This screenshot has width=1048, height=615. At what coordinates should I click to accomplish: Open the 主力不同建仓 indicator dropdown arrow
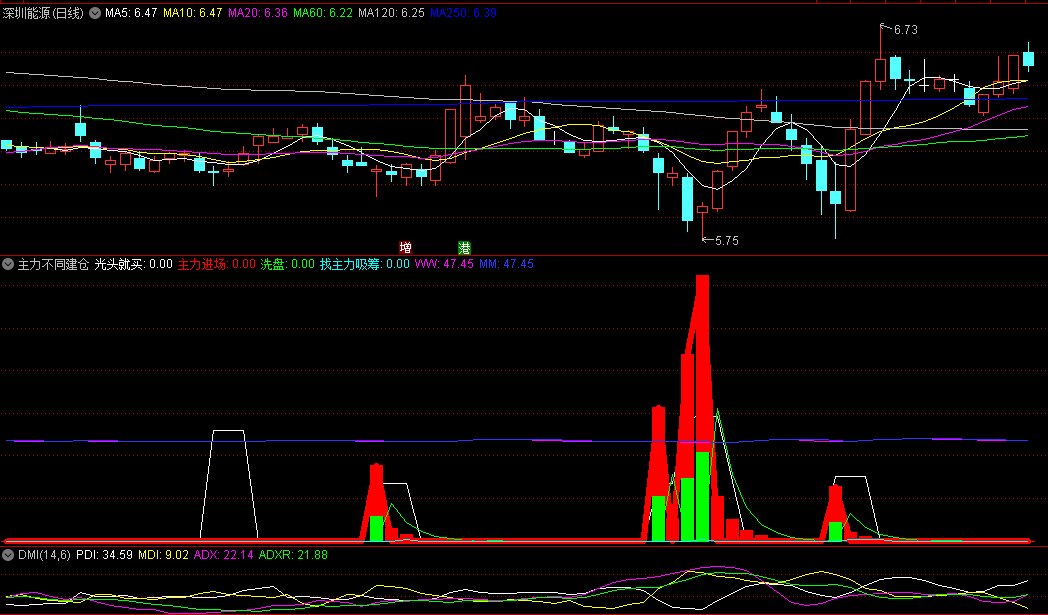8,264
